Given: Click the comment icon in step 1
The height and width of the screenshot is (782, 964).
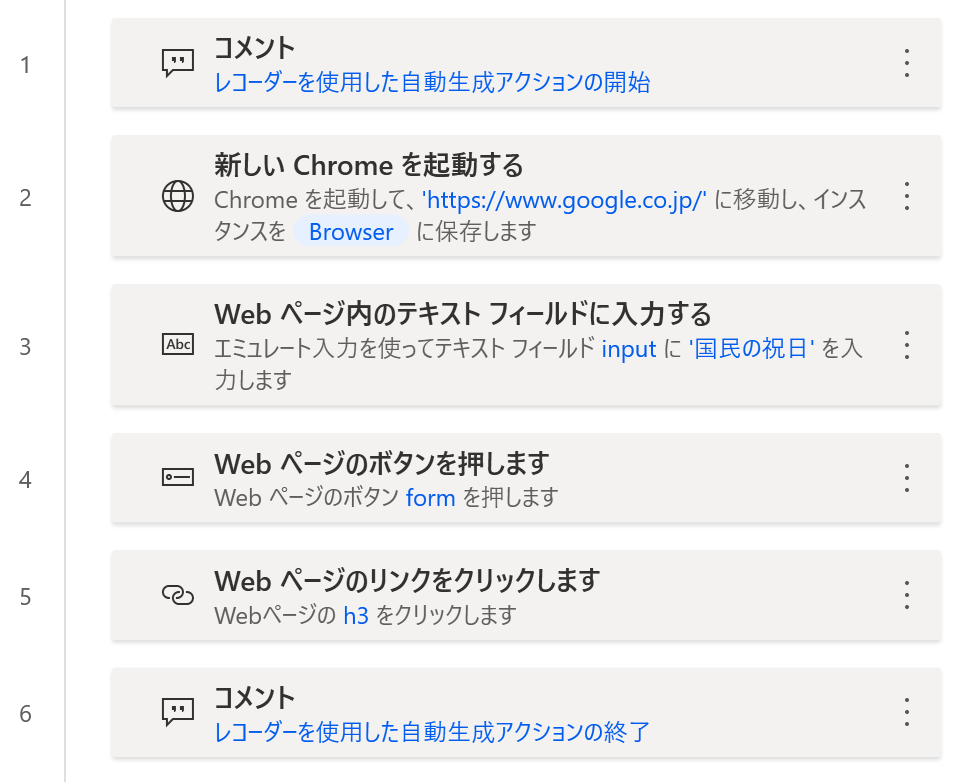Looking at the screenshot, I should (178, 63).
